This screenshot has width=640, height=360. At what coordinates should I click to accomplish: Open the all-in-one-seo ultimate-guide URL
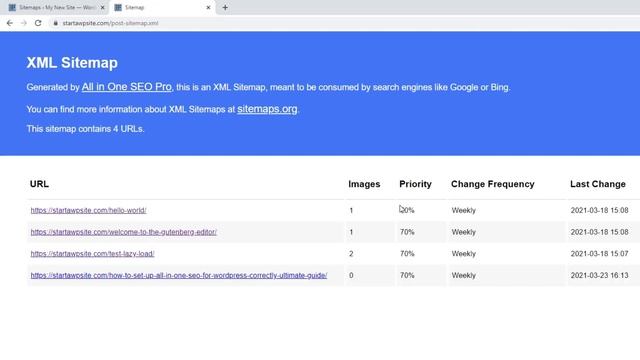pos(179,276)
